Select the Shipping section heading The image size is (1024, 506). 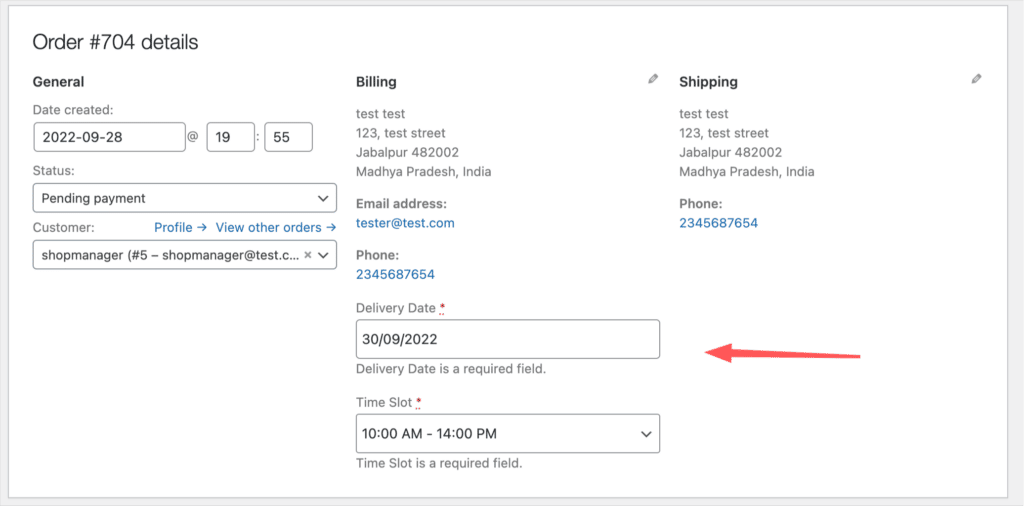tap(708, 82)
